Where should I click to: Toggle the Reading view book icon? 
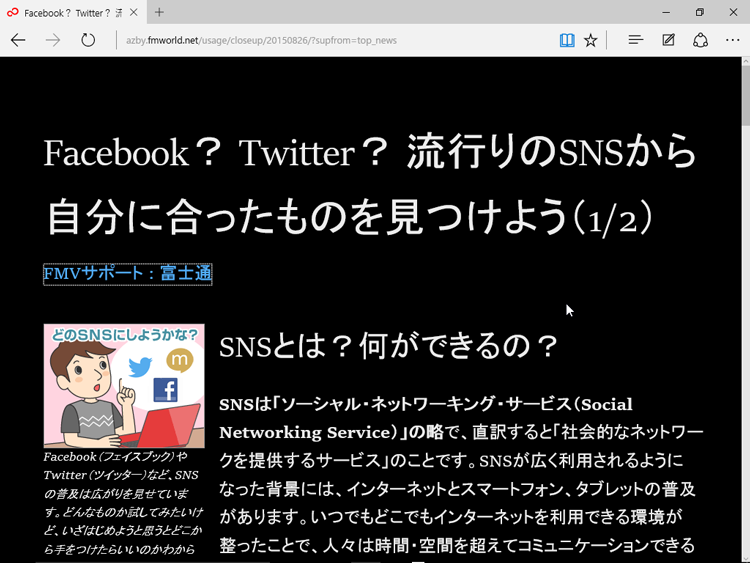click(x=567, y=40)
